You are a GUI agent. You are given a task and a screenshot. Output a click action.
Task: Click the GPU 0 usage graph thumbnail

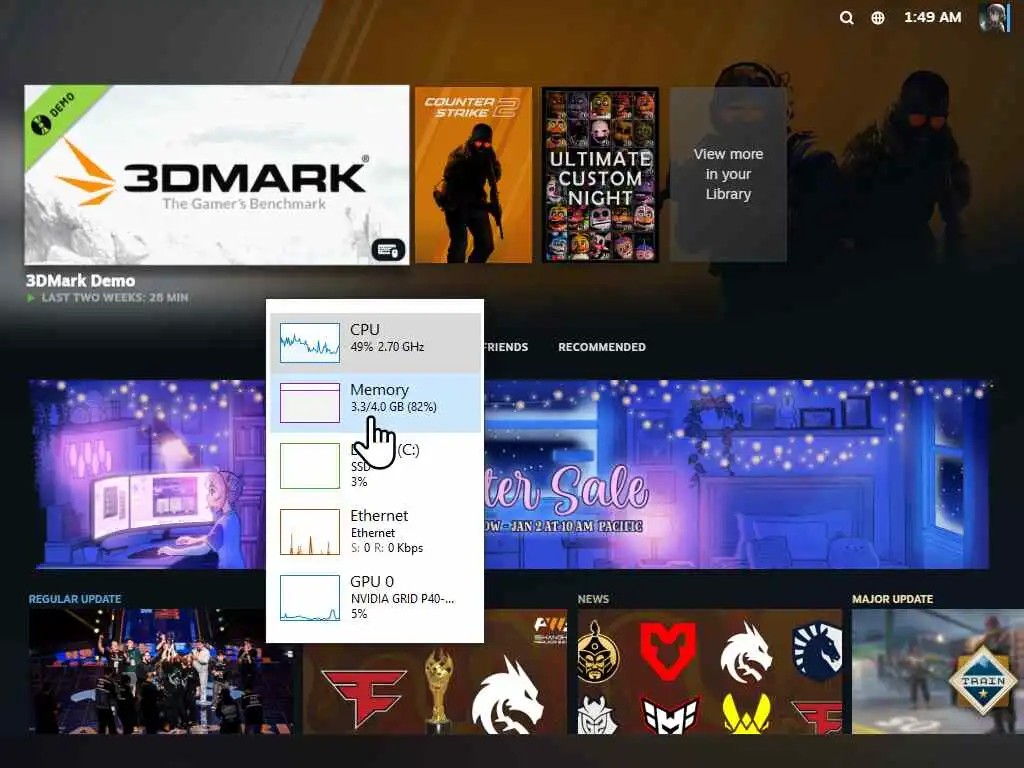pos(310,598)
